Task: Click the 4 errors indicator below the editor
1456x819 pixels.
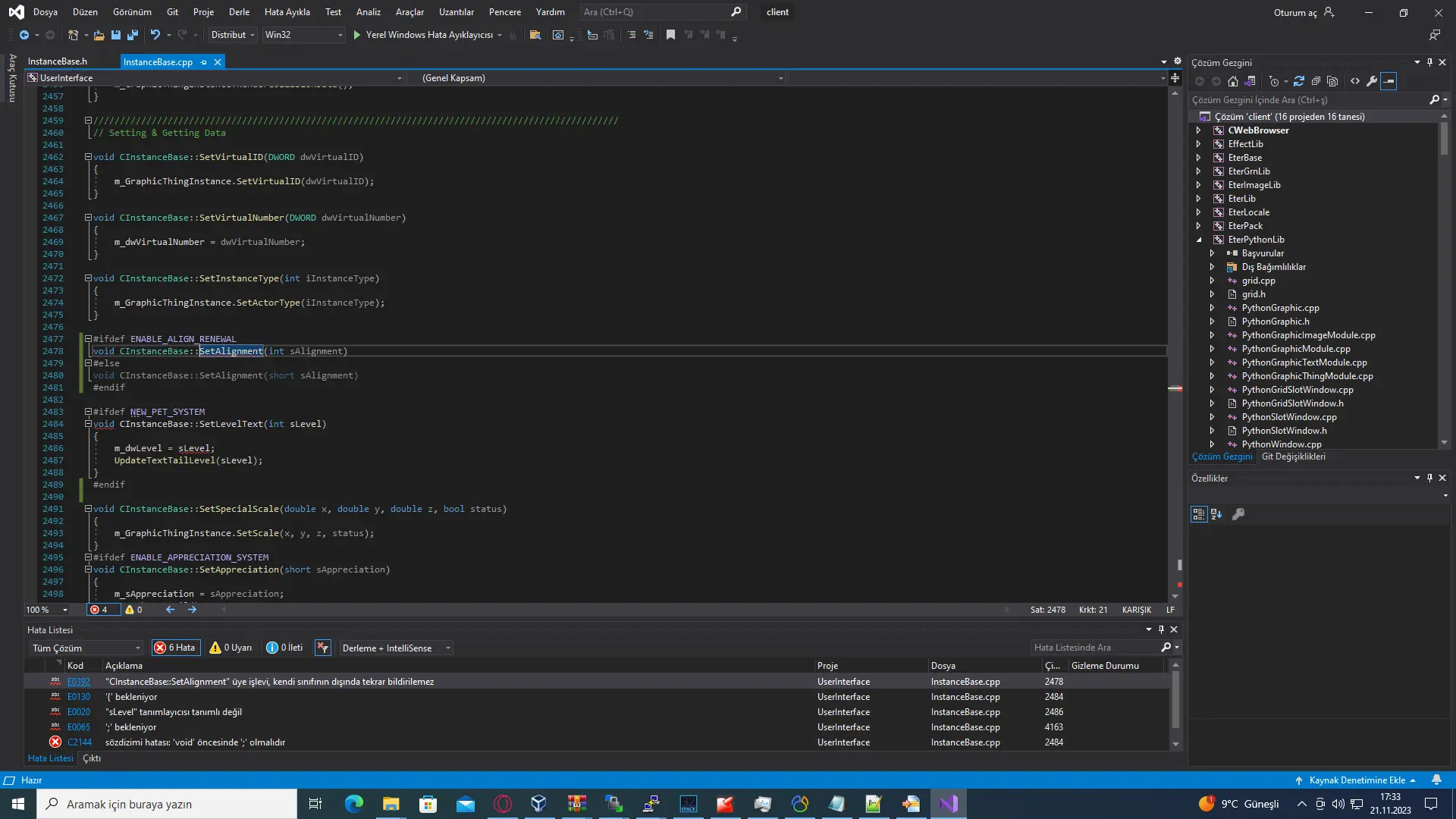Action: pos(102,610)
